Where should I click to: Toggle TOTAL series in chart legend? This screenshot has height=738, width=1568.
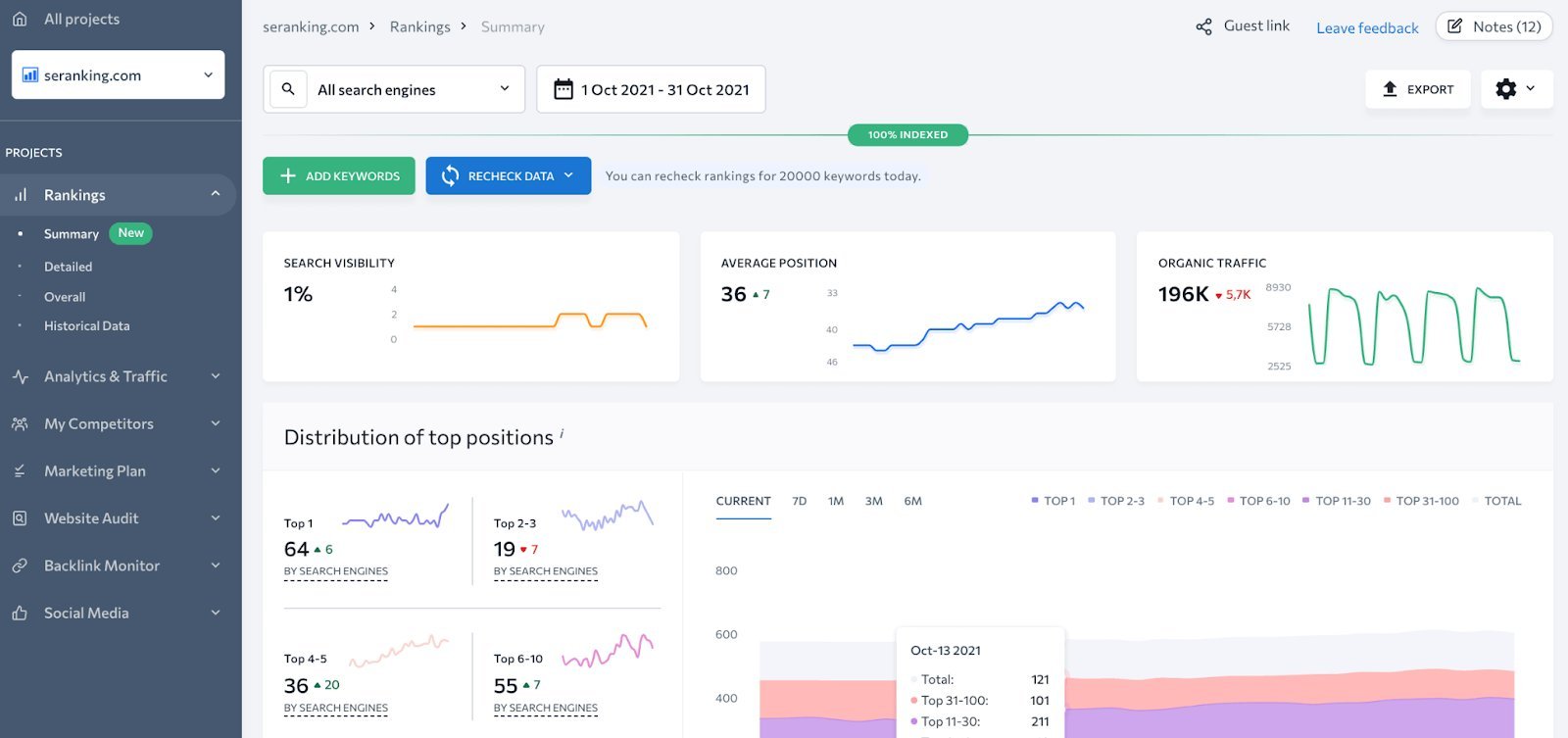click(1496, 501)
